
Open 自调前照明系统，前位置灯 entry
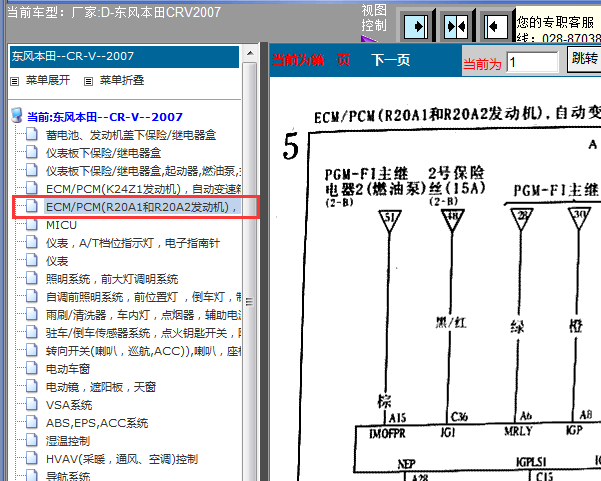[x=143, y=297]
